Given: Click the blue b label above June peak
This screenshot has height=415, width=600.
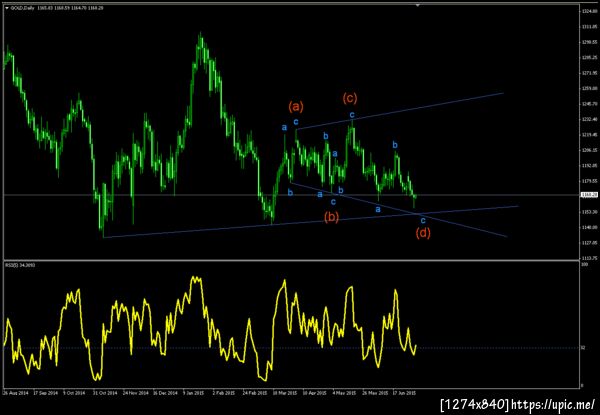Looking at the screenshot, I should point(395,145).
